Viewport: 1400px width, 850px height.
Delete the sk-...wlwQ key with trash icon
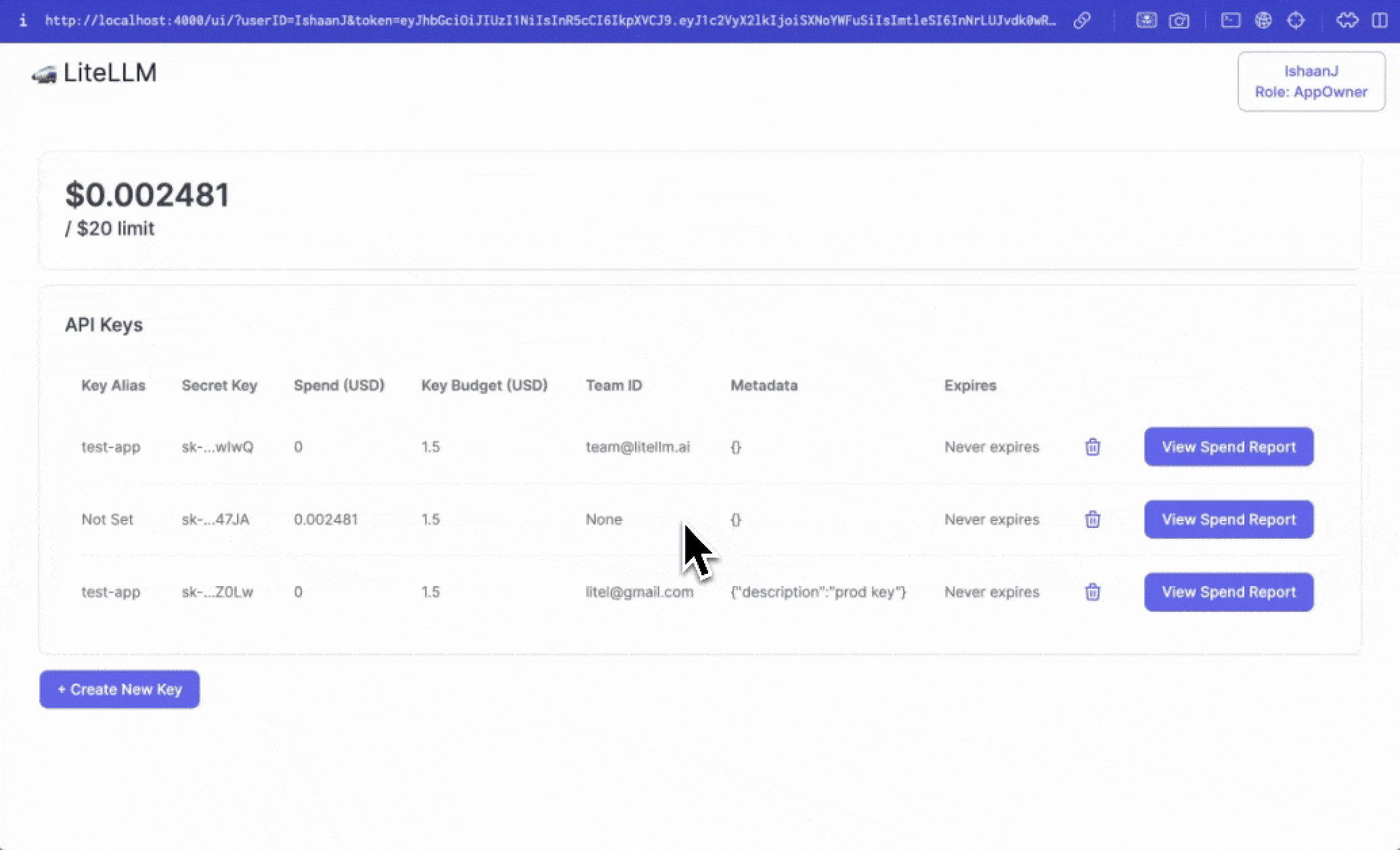pos(1092,447)
